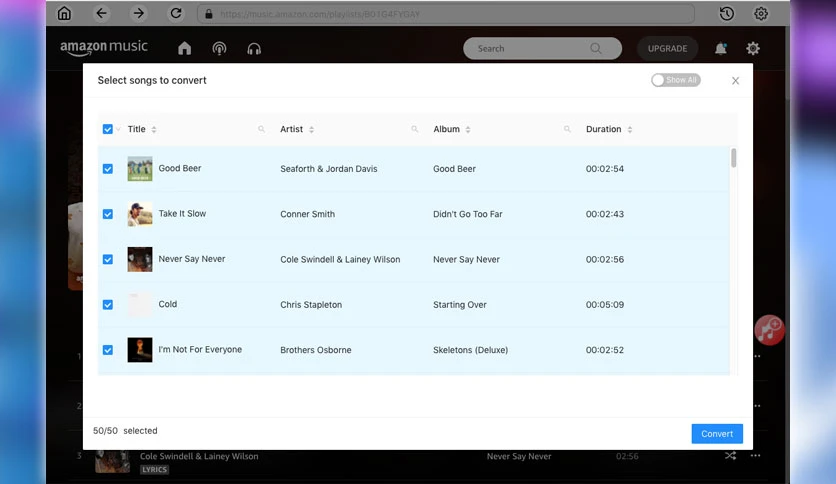Viewport: 836px width, 484px height.
Task: Sort by Album using sort arrows
Action: point(468,130)
